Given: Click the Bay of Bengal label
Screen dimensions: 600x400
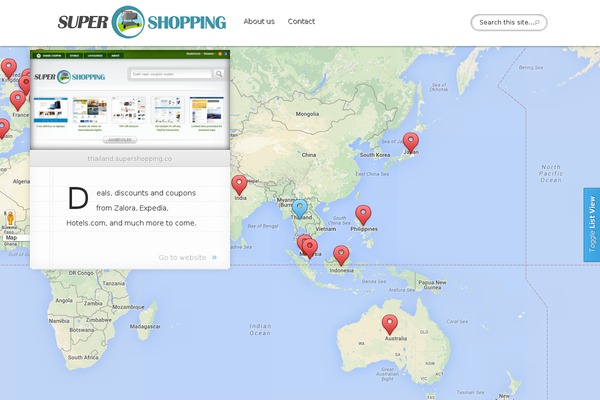Looking at the screenshot, I should pos(263,226).
